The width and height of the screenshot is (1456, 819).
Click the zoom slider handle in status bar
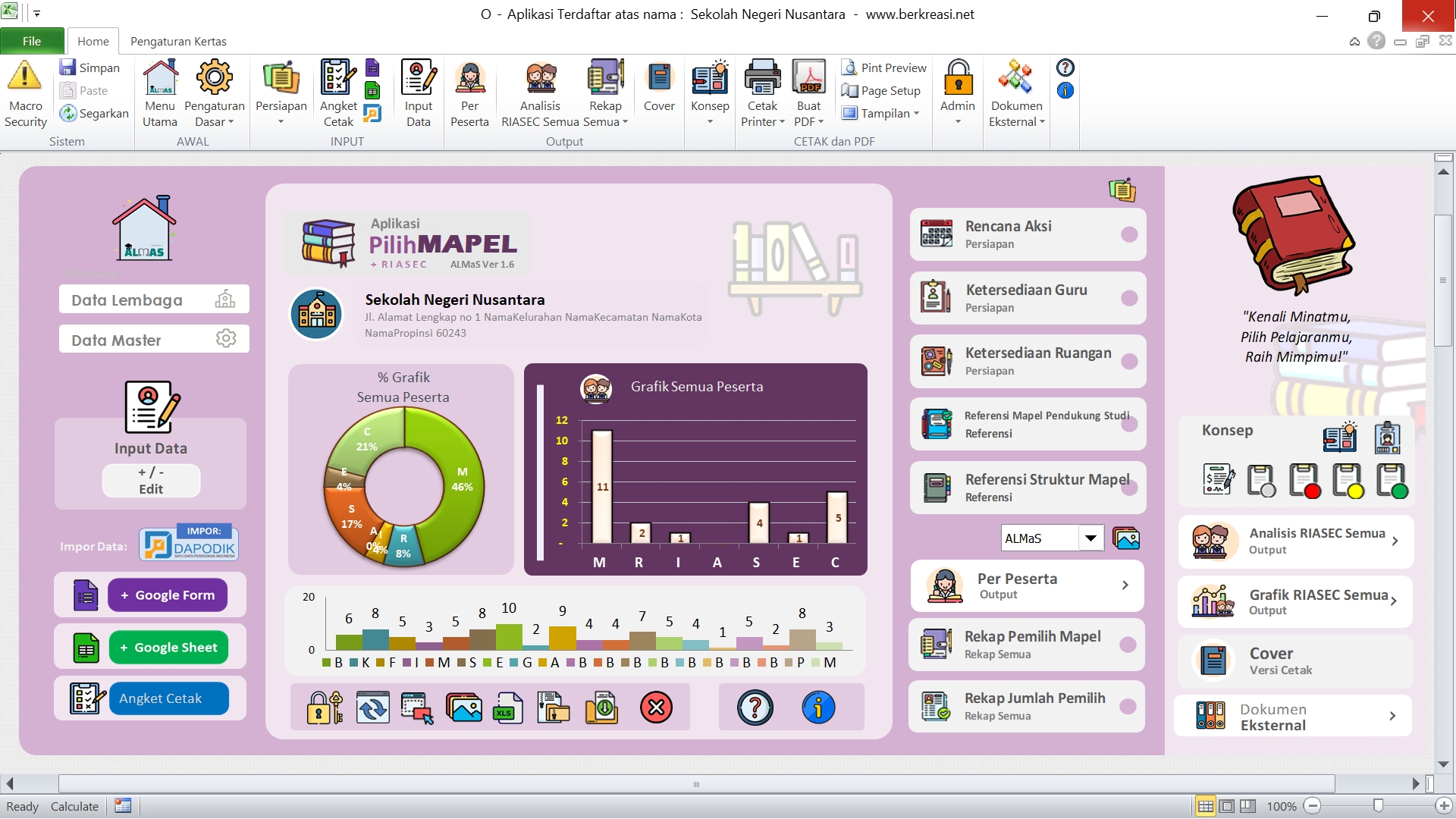(1378, 806)
